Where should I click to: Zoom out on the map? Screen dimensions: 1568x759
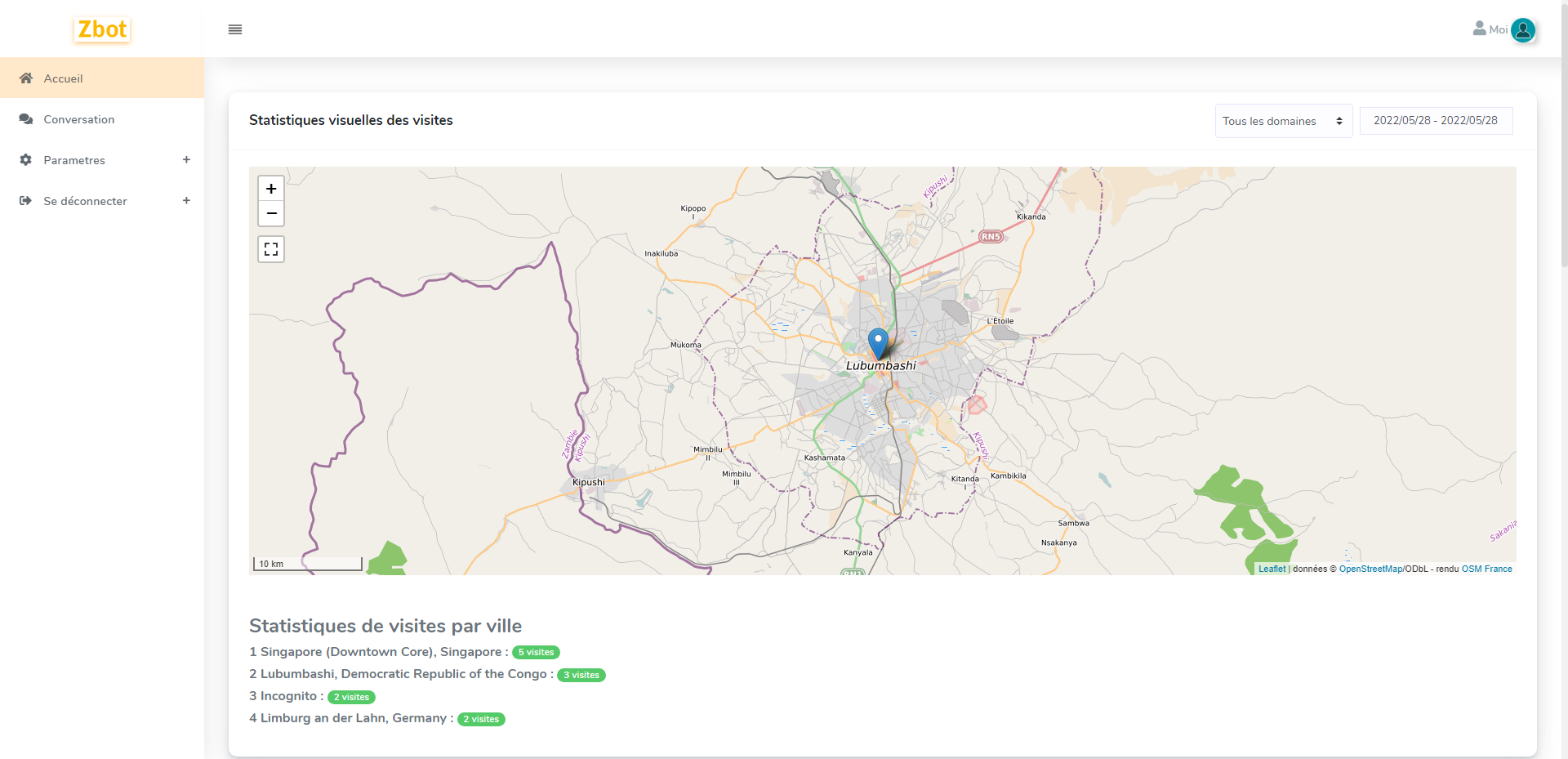pos(271,214)
